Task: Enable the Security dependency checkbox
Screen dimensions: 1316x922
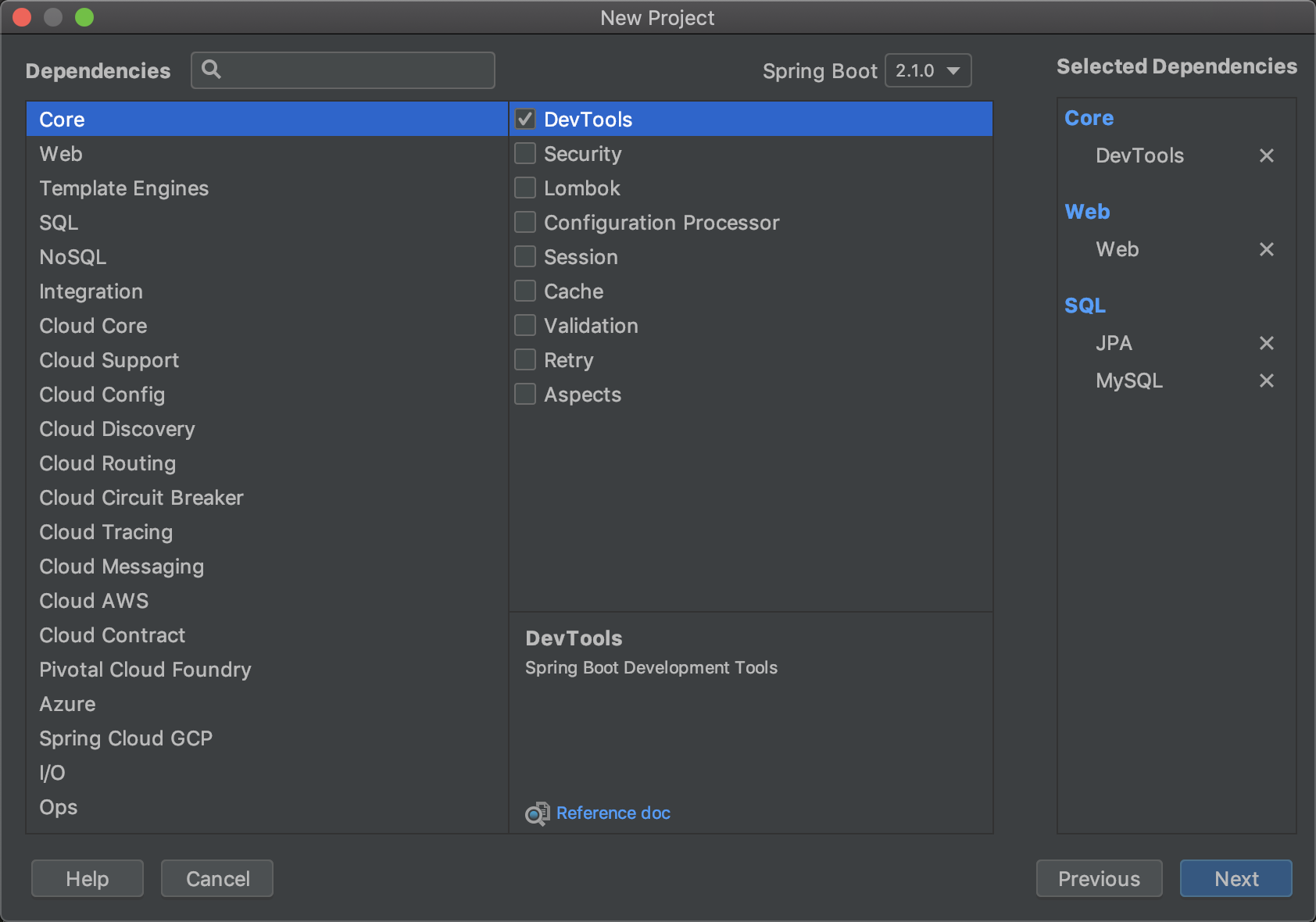Action: 525,153
